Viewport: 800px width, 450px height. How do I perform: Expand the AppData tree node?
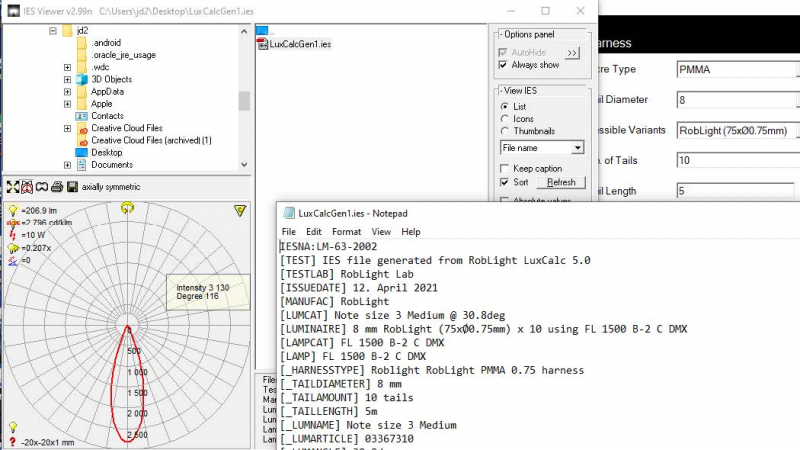click(x=67, y=91)
